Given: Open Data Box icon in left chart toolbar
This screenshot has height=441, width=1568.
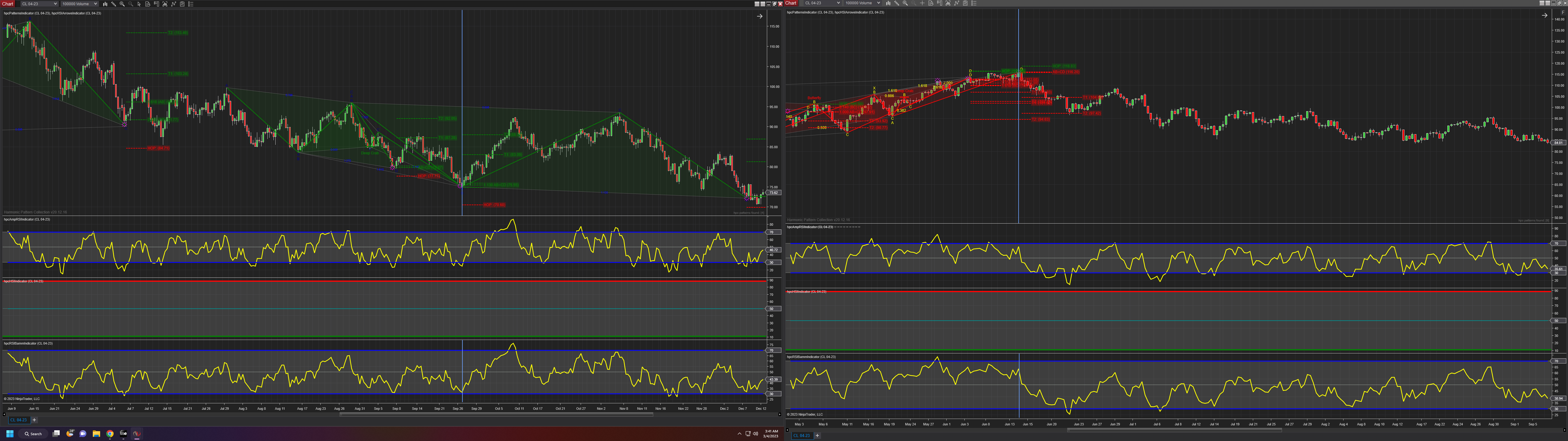Looking at the screenshot, I should pos(148,4).
